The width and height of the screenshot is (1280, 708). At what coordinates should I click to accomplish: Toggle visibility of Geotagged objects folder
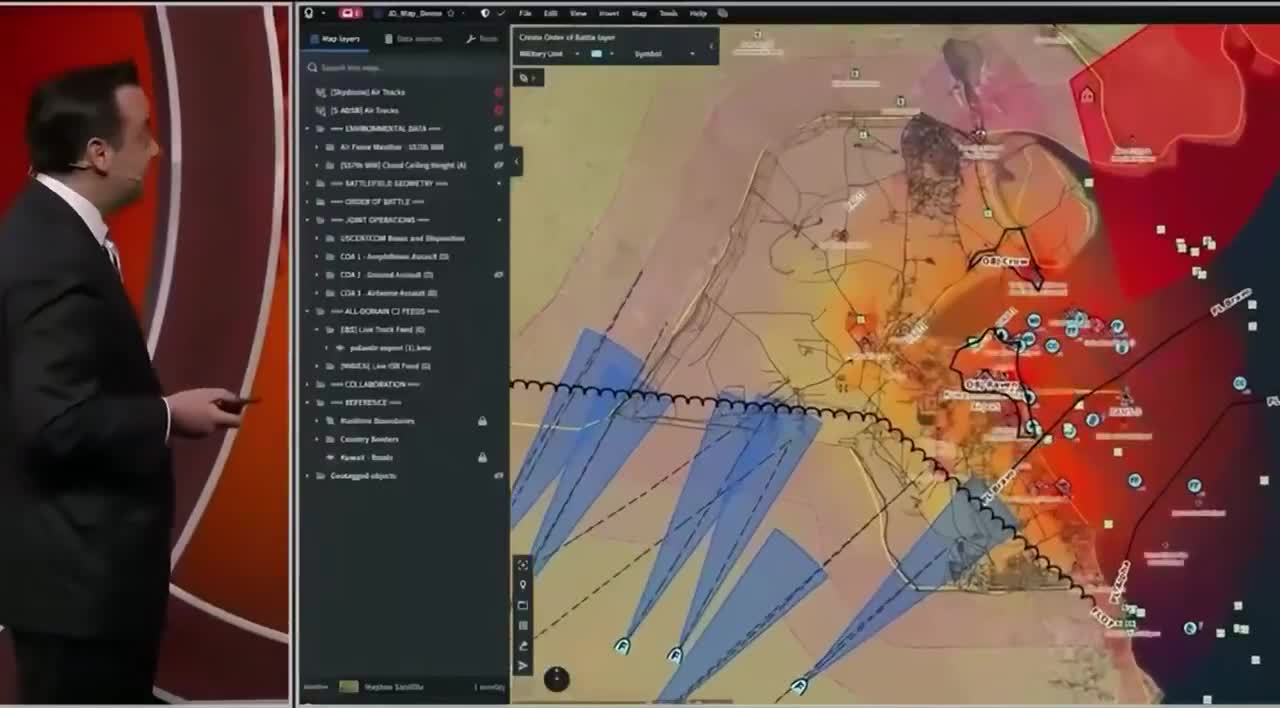coord(498,476)
